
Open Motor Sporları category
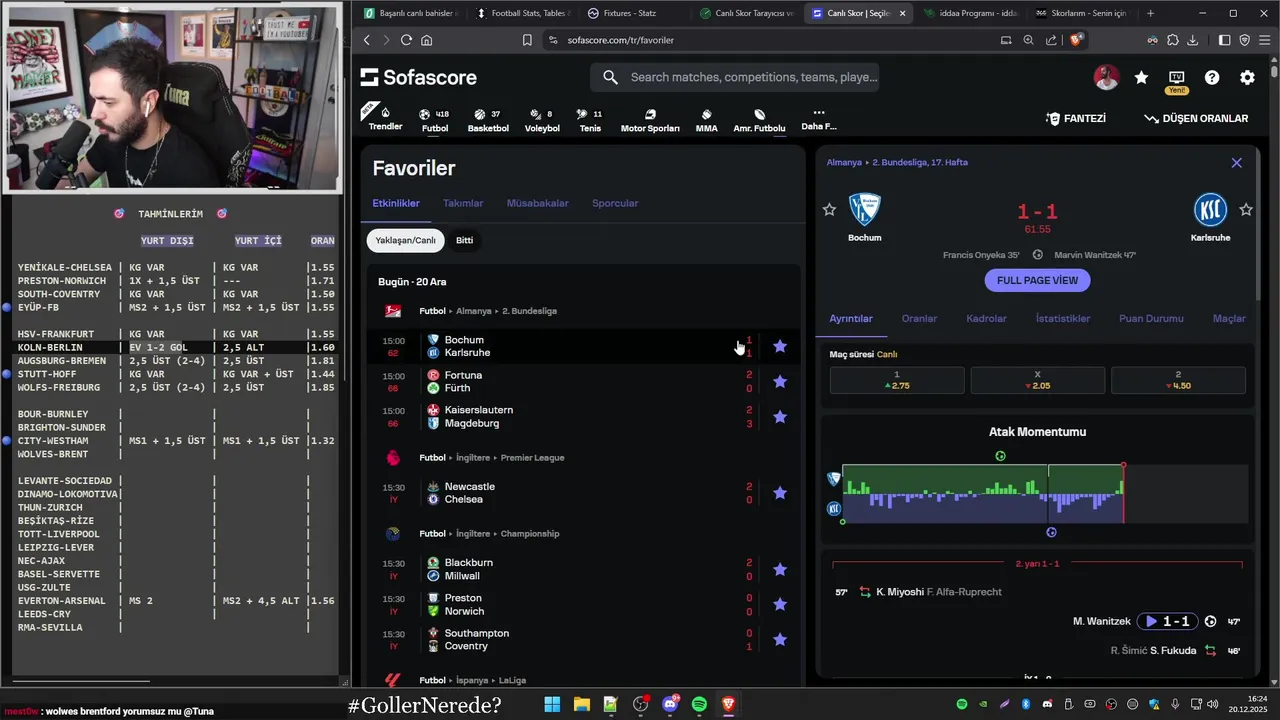650,120
